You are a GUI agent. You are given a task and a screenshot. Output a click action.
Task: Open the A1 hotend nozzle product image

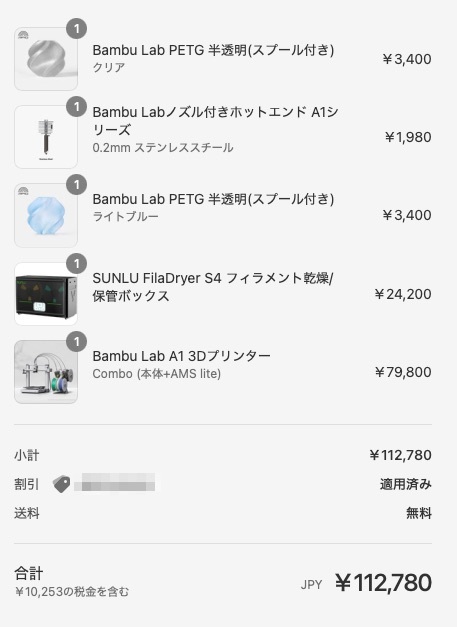[x=46, y=137]
